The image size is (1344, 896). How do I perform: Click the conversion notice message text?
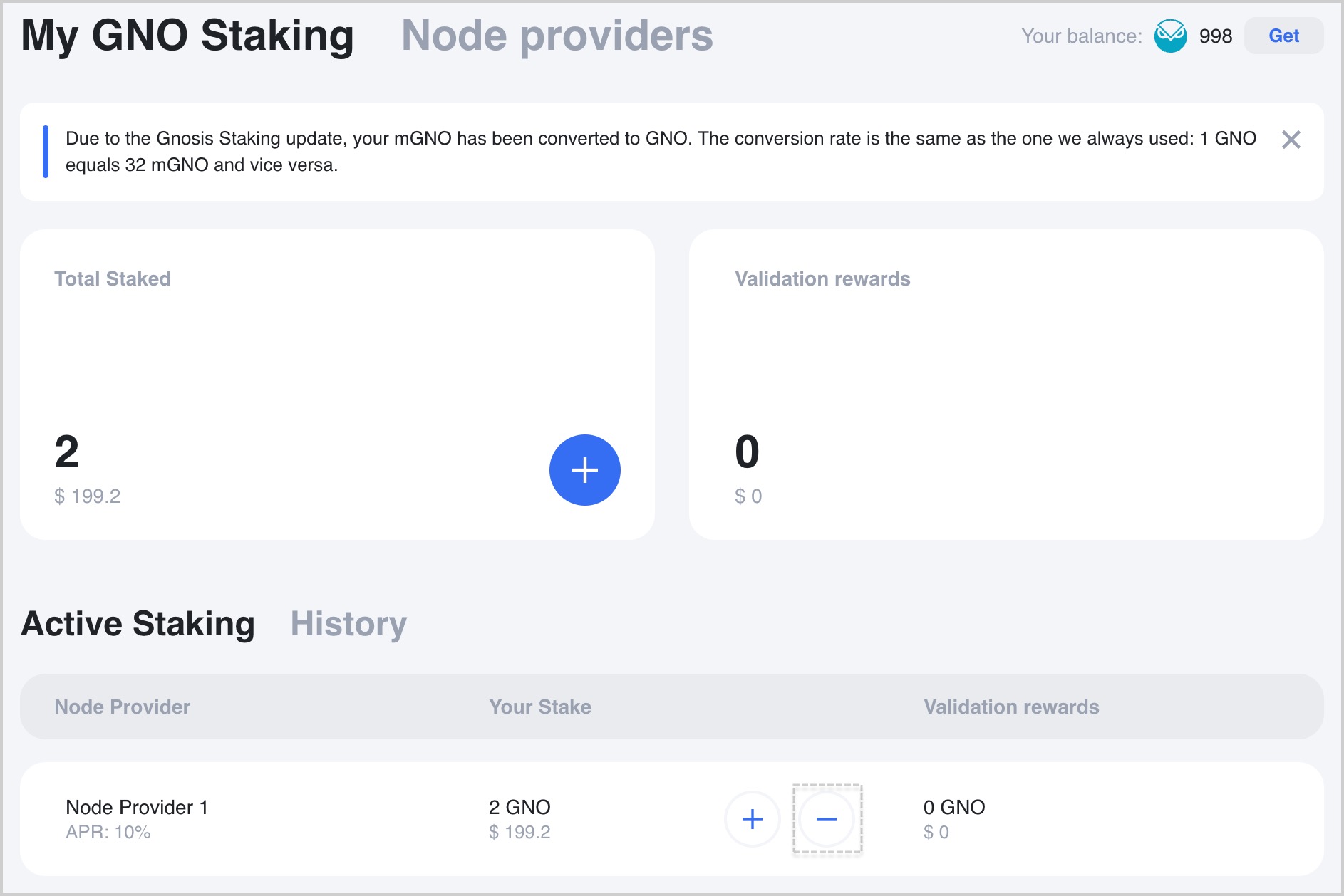(661, 152)
